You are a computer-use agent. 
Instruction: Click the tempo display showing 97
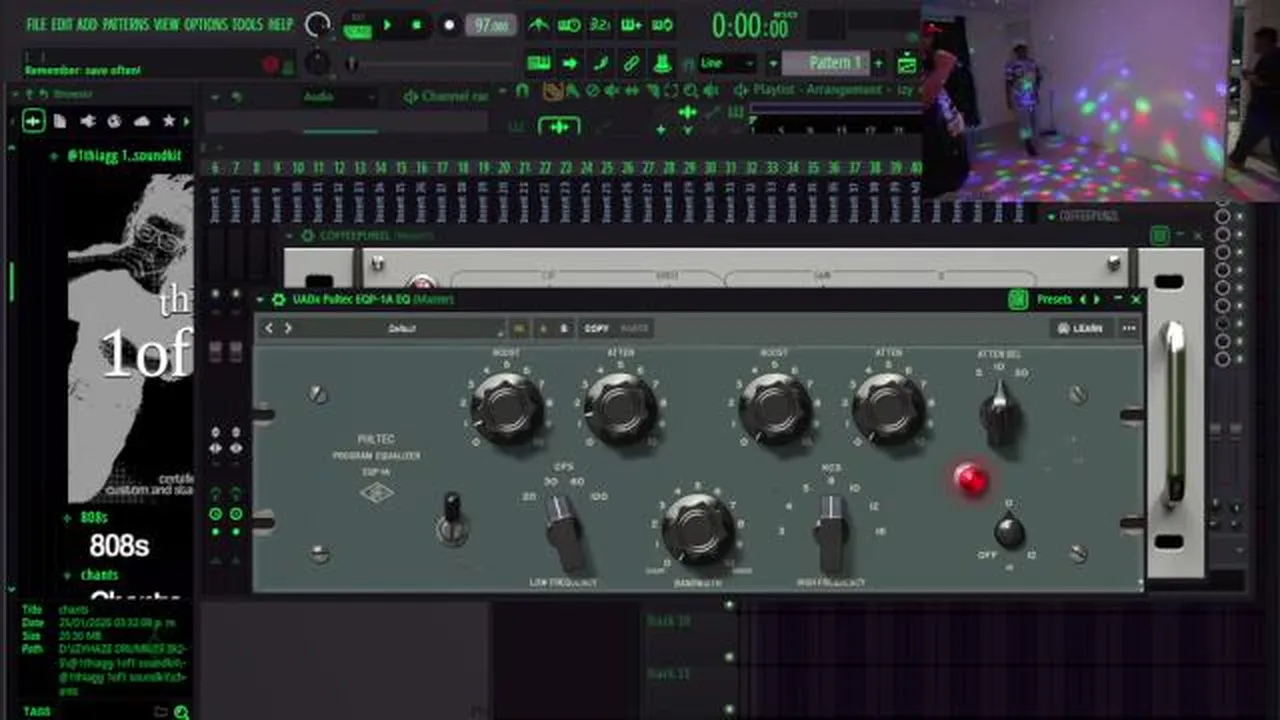(491, 25)
